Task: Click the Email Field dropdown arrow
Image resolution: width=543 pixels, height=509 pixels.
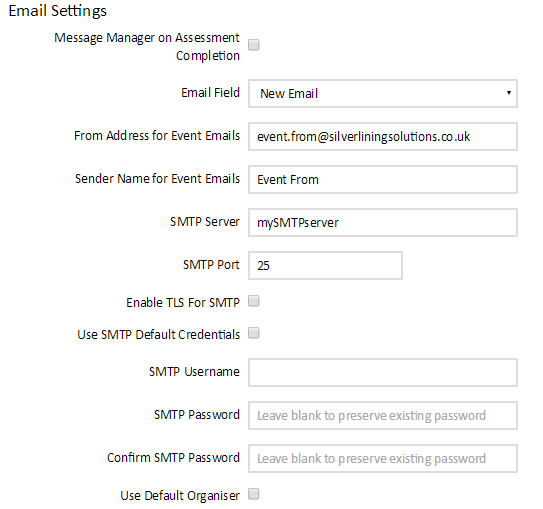Action: click(508, 93)
